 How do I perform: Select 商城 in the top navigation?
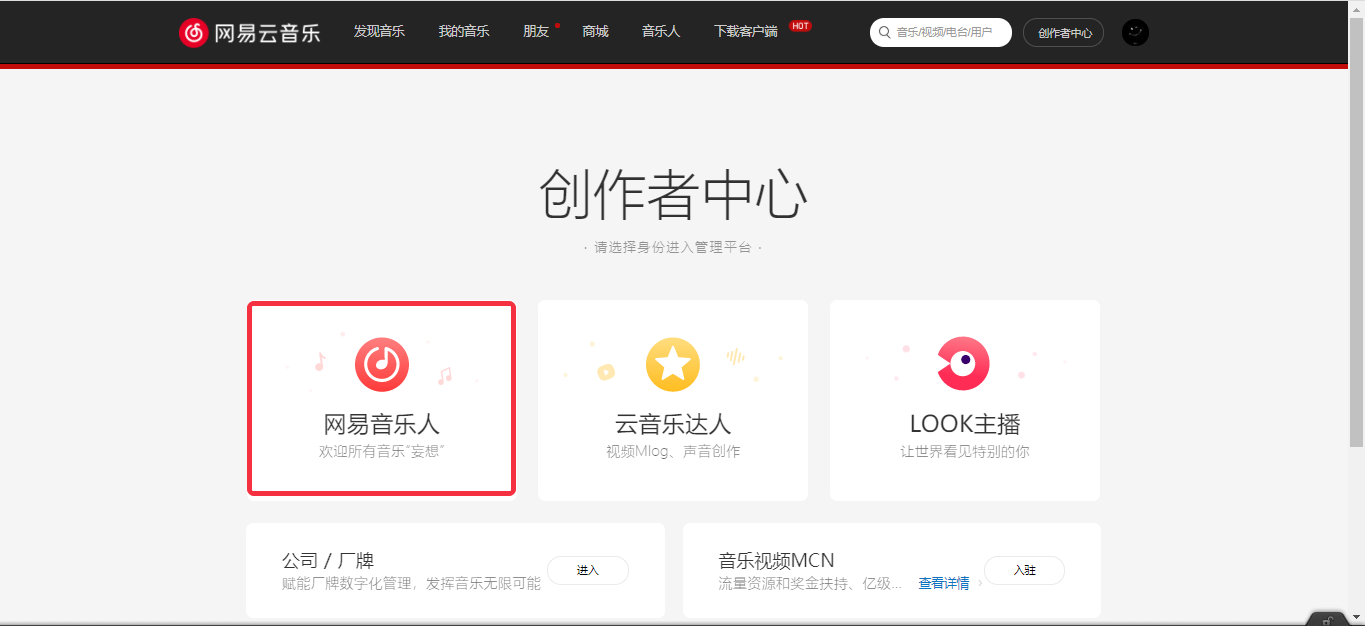(595, 32)
